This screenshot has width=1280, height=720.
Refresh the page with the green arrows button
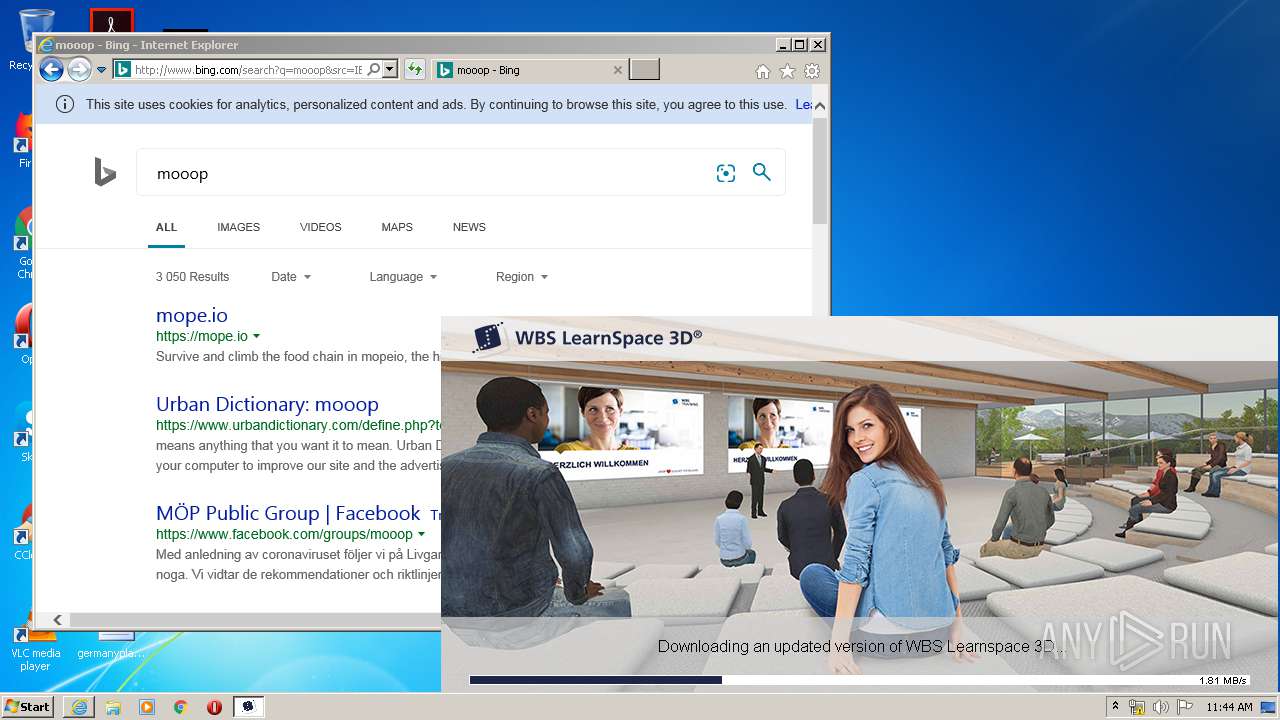coord(415,70)
